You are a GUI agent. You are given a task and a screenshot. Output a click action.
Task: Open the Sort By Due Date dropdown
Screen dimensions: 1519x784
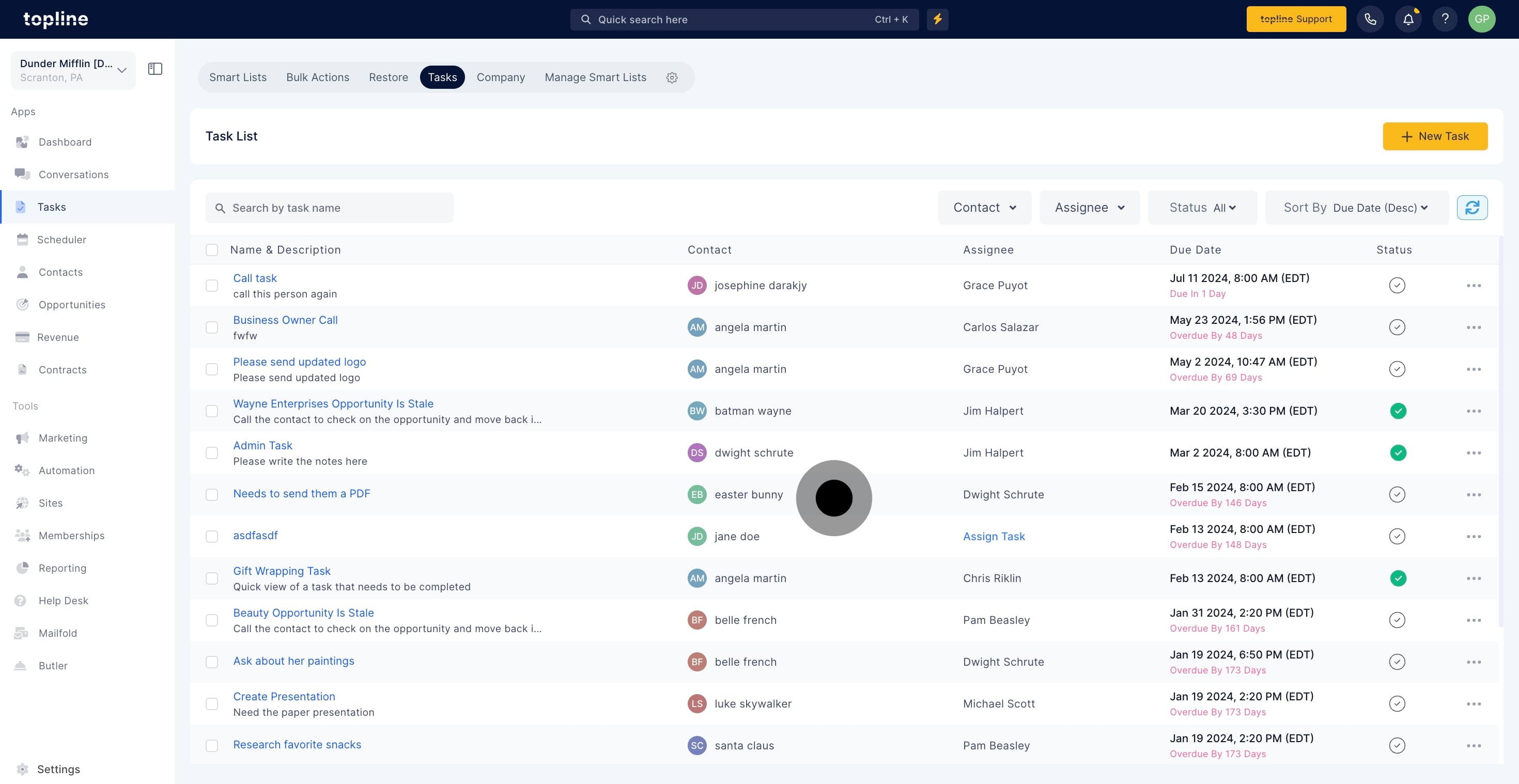point(1356,208)
